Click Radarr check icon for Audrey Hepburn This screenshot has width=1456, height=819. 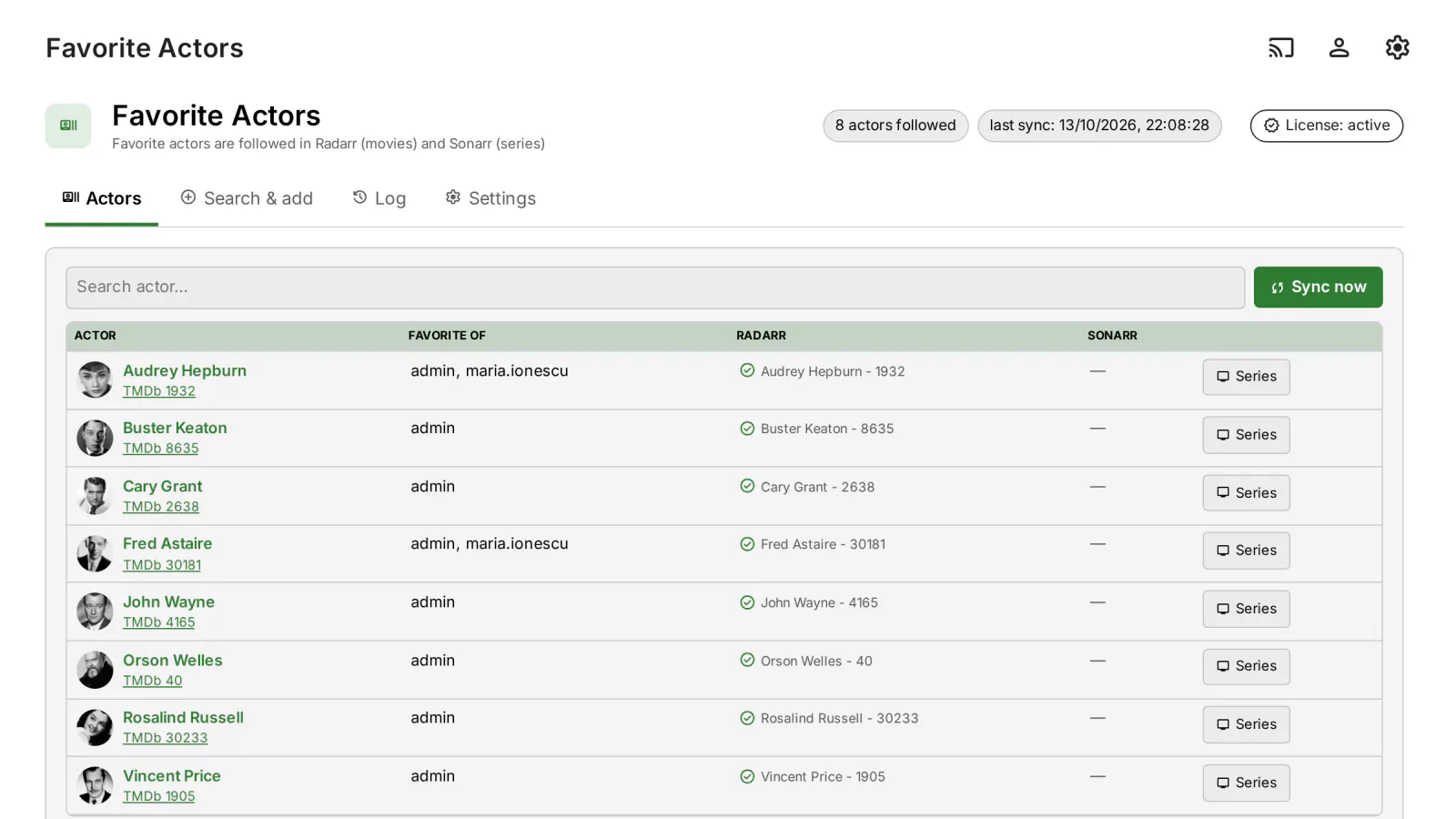pos(747,370)
